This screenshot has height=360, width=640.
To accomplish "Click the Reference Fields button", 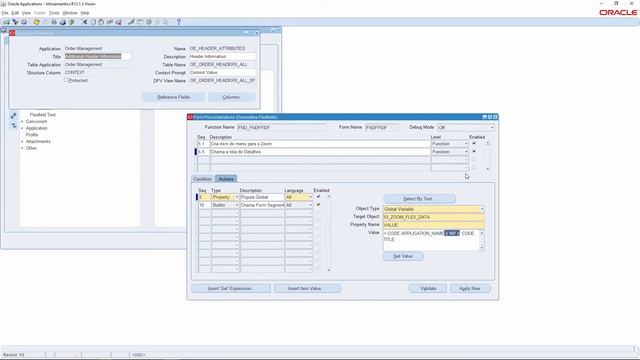I will coord(173,97).
